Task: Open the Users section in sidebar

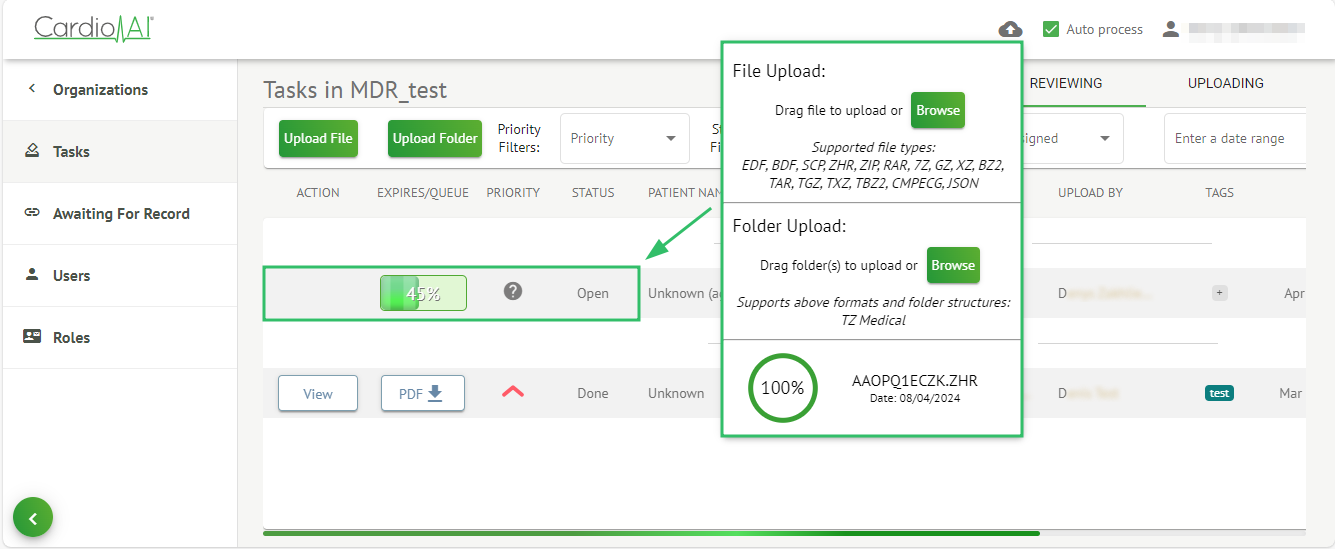Action: tap(71, 276)
